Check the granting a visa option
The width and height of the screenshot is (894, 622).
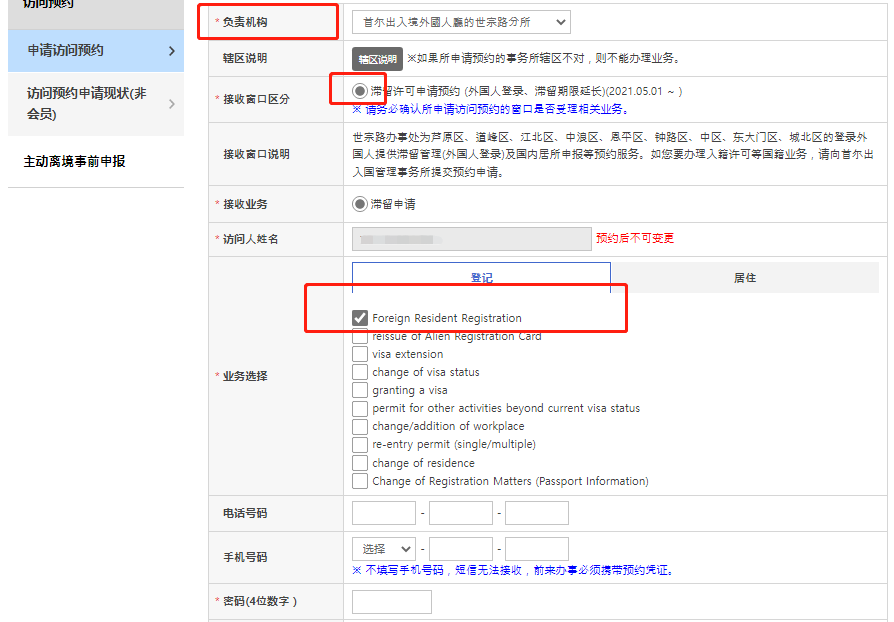(360, 387)
